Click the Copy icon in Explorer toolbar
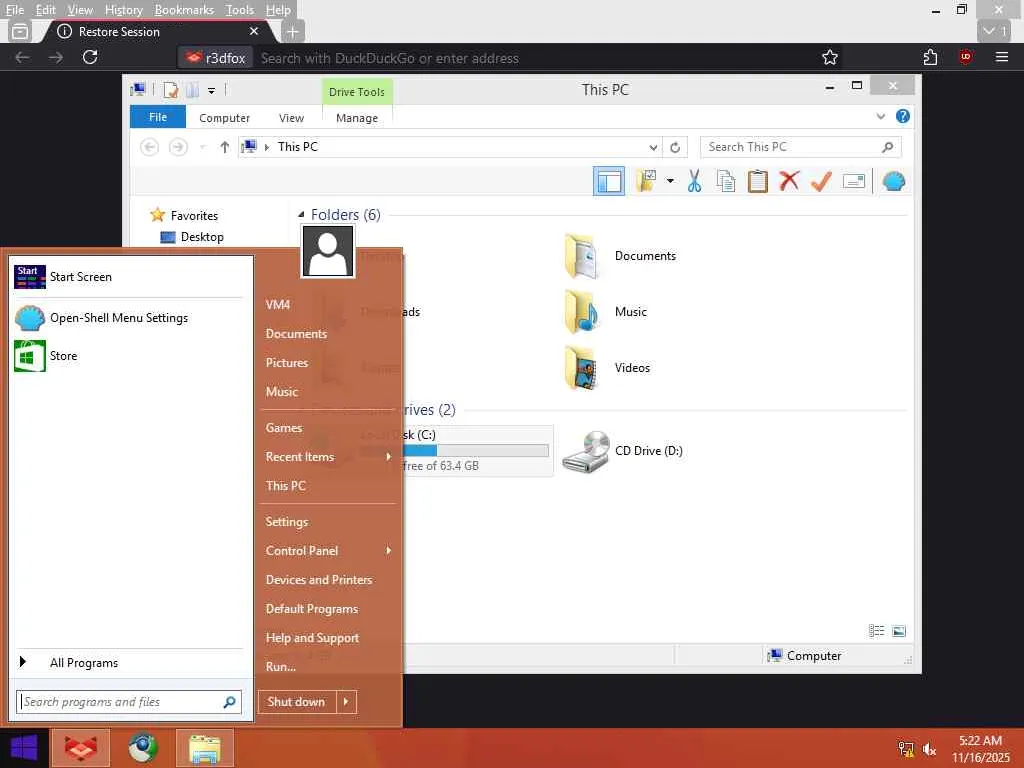 tap(726, 181)
